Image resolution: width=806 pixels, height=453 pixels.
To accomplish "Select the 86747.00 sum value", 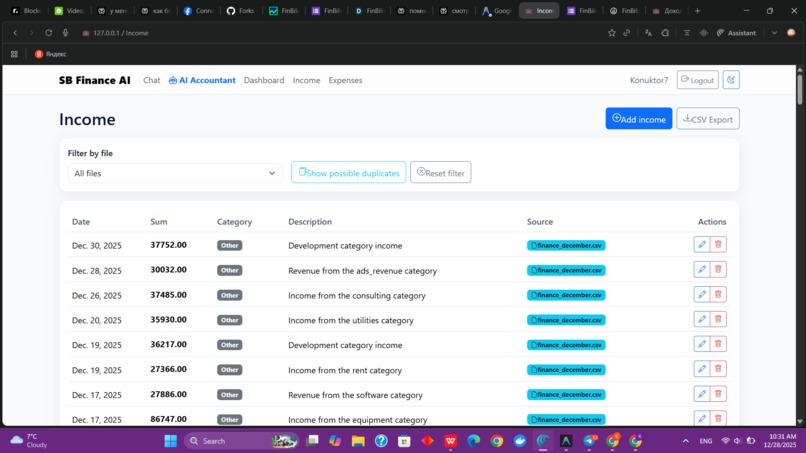I will [x=168, y=419].
